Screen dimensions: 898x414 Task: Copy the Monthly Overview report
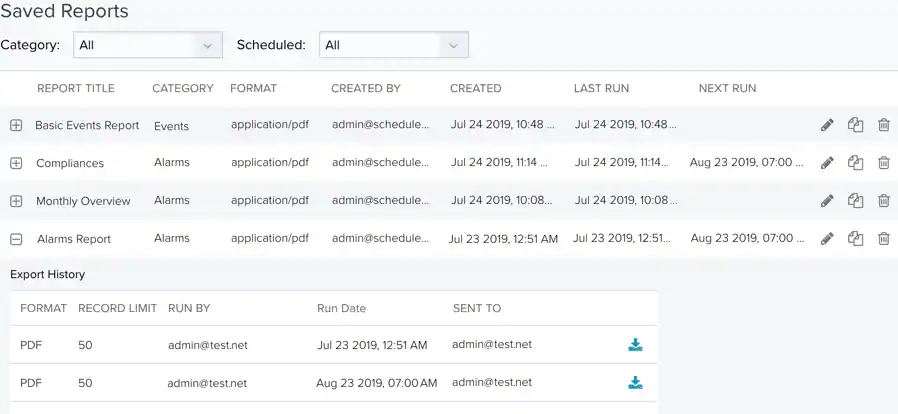pyautogui.click(x=856, y=200)
